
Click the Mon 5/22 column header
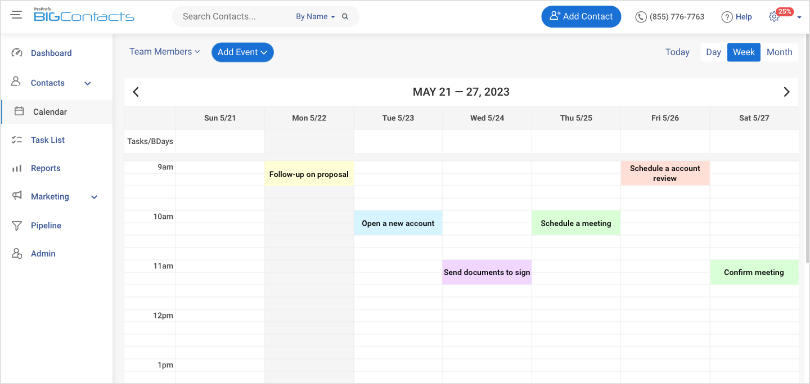pyautogui.click(x=309, y=118)
